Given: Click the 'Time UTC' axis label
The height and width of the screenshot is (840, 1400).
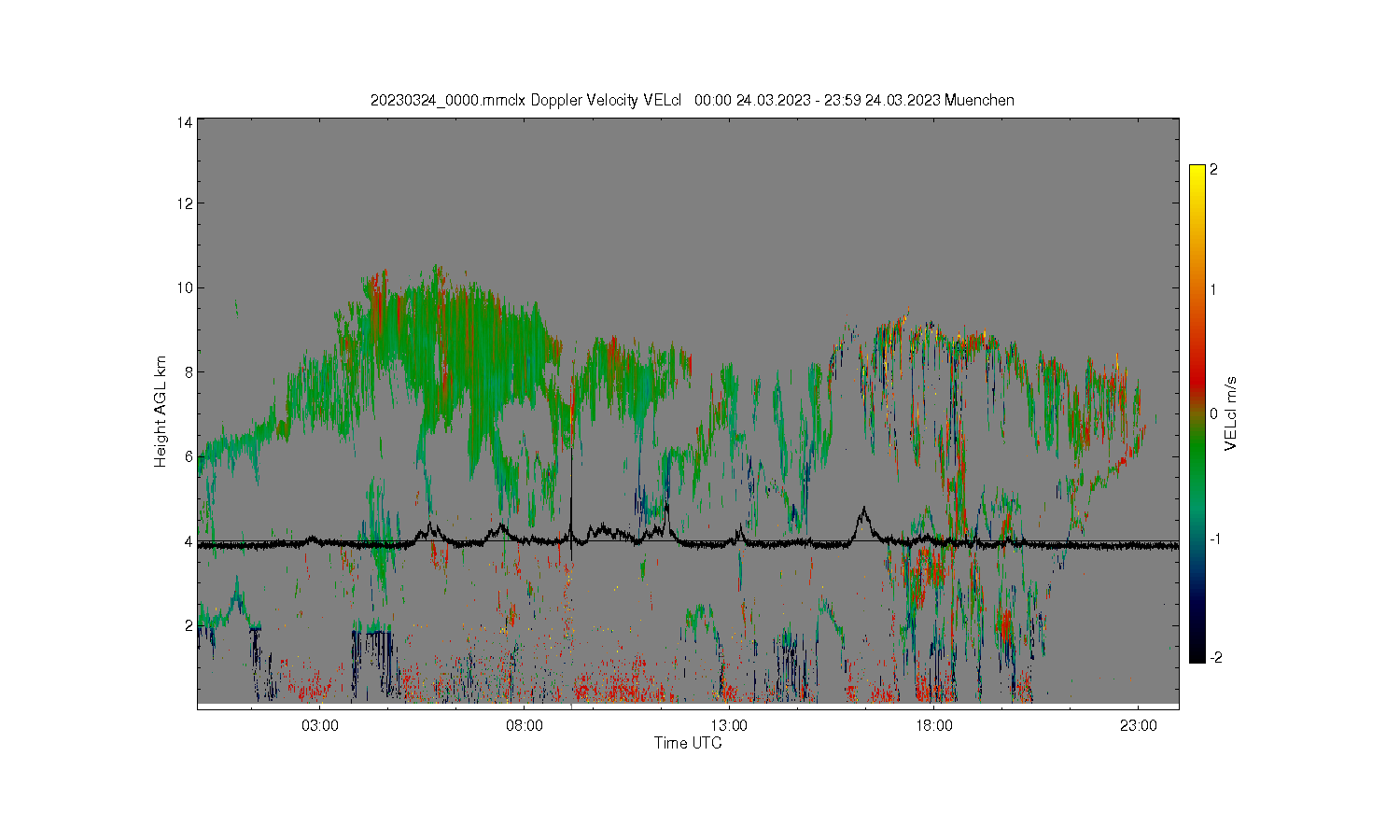Looking at the screenshot, I should tap(688, 744).
